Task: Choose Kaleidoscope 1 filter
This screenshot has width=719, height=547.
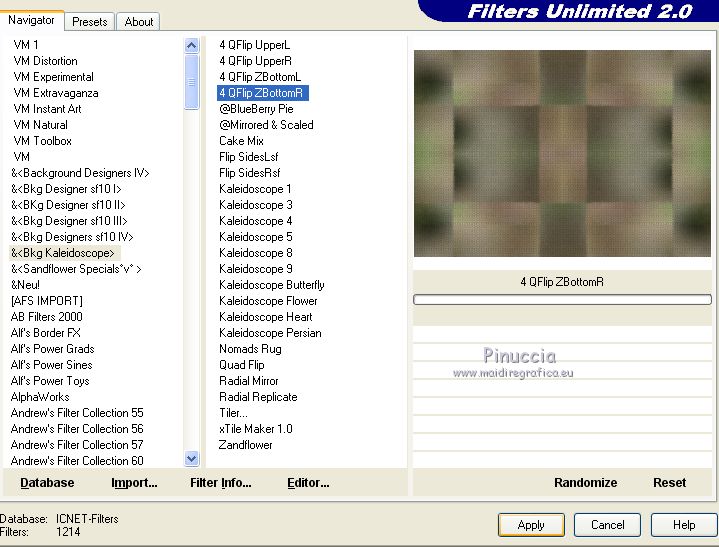Action: point(255,189)
